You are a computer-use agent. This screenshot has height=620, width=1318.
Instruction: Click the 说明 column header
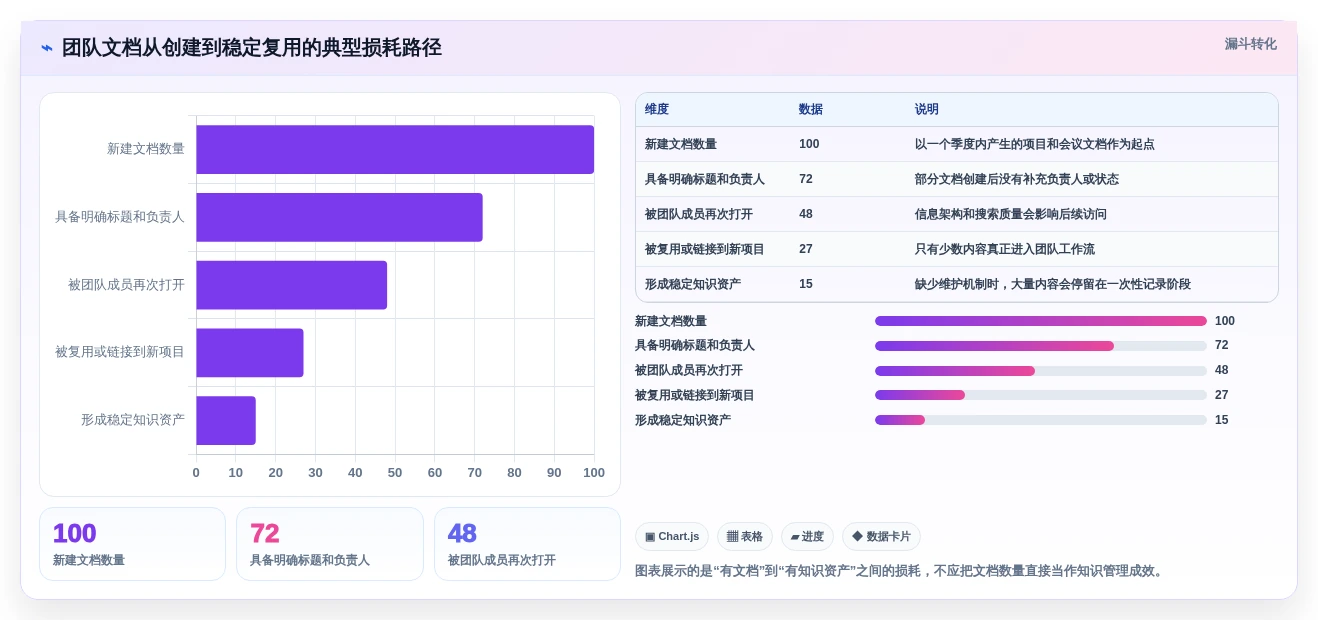pos(927,110)
